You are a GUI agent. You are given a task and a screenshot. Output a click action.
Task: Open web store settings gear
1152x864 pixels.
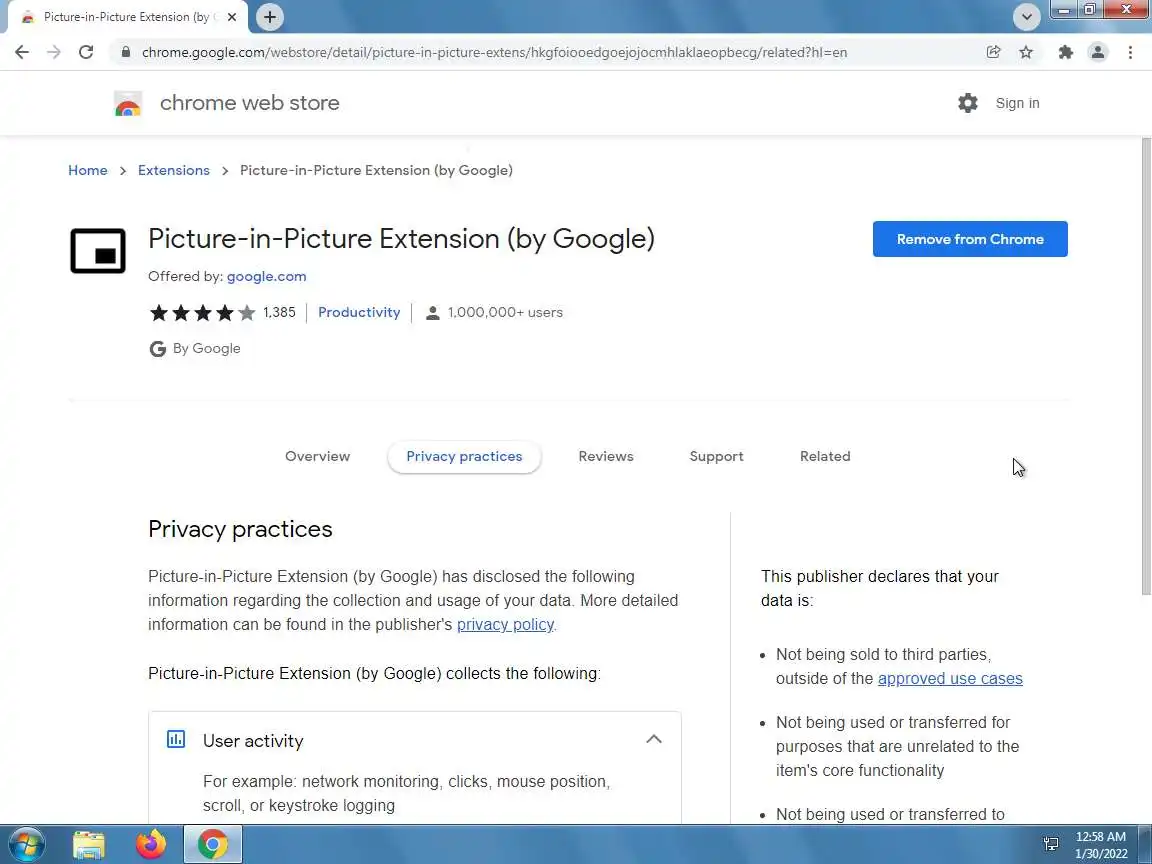(968, 103)
